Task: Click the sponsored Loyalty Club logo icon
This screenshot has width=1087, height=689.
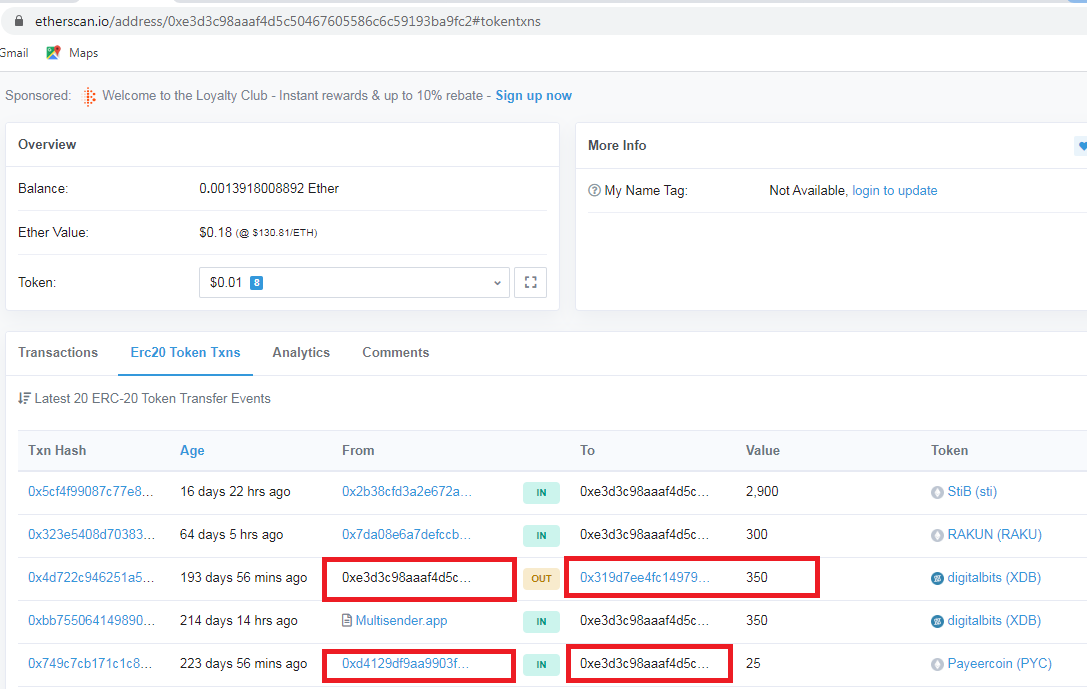Action: click(x=89, y=96)
